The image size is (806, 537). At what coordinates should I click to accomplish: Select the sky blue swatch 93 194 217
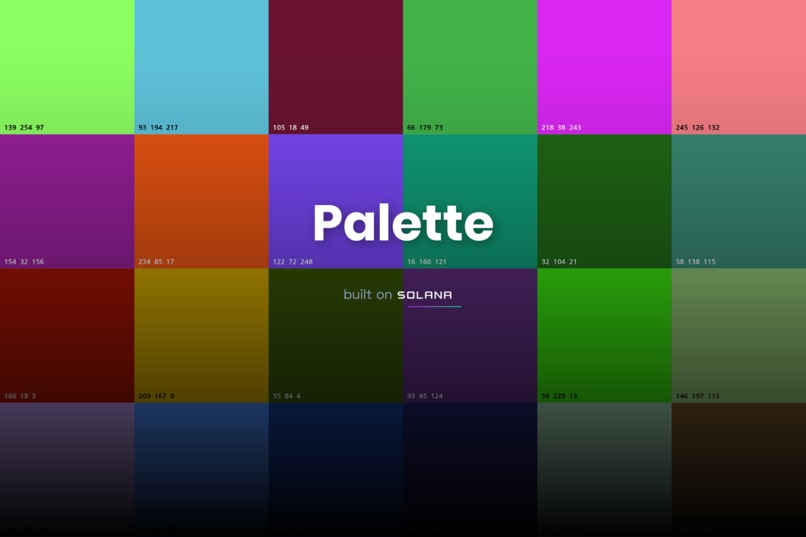pyautogui.click(x=202, y=67)
